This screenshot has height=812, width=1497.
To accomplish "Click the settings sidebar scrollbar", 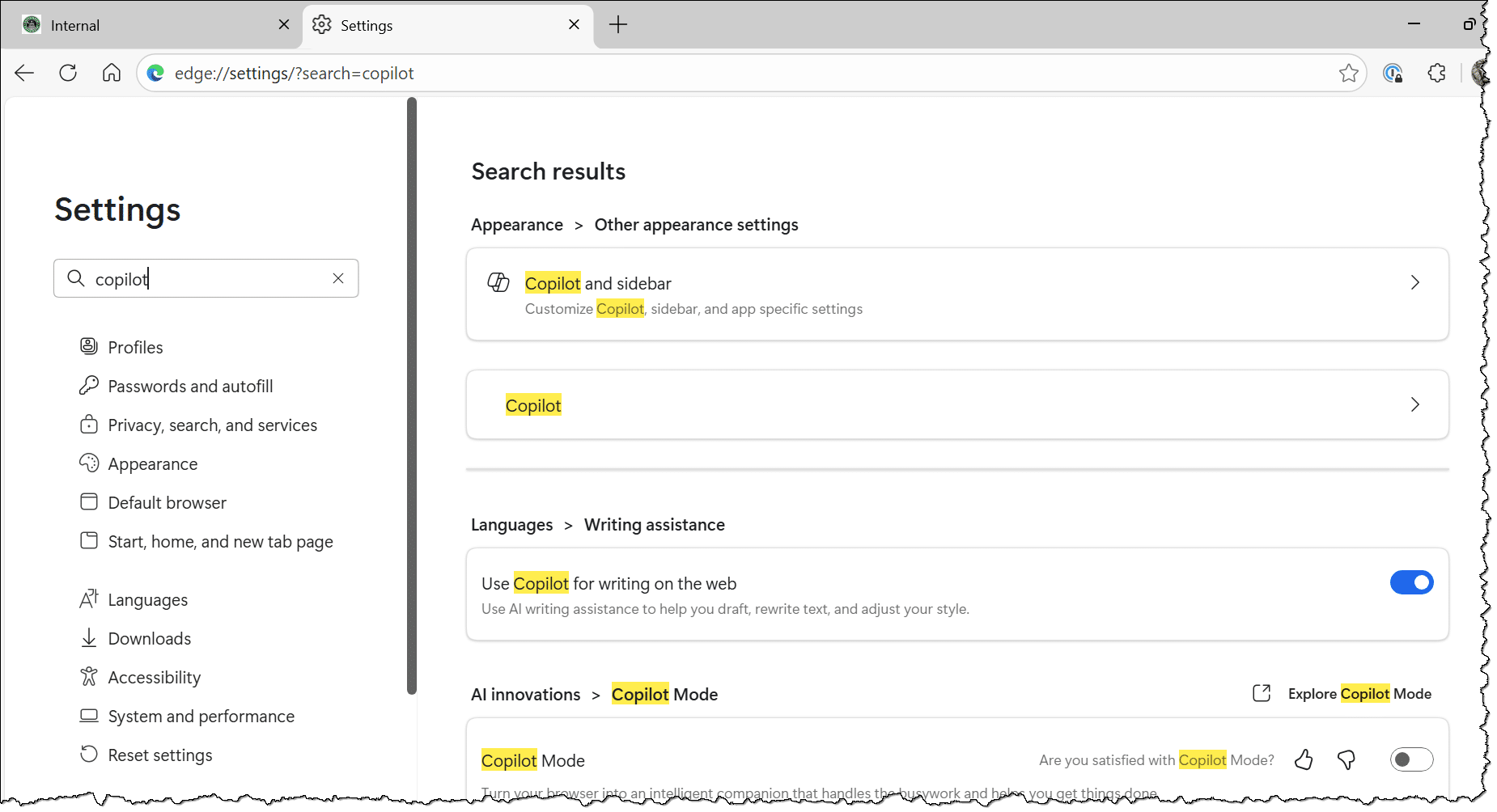I will pos(412,396).
